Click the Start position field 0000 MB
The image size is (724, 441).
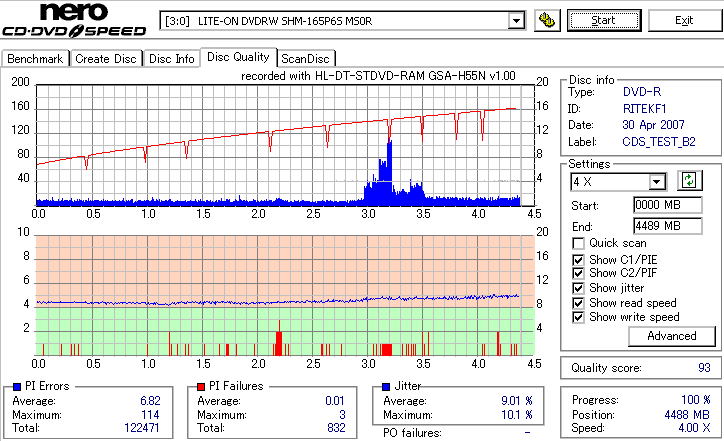tap(668, 205)
